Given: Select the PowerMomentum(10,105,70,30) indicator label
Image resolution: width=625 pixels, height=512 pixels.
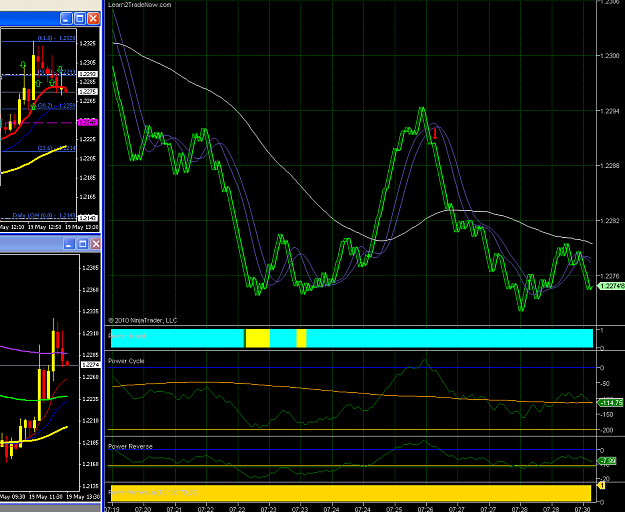Looking at the screenshot, I should click(153, 492).
